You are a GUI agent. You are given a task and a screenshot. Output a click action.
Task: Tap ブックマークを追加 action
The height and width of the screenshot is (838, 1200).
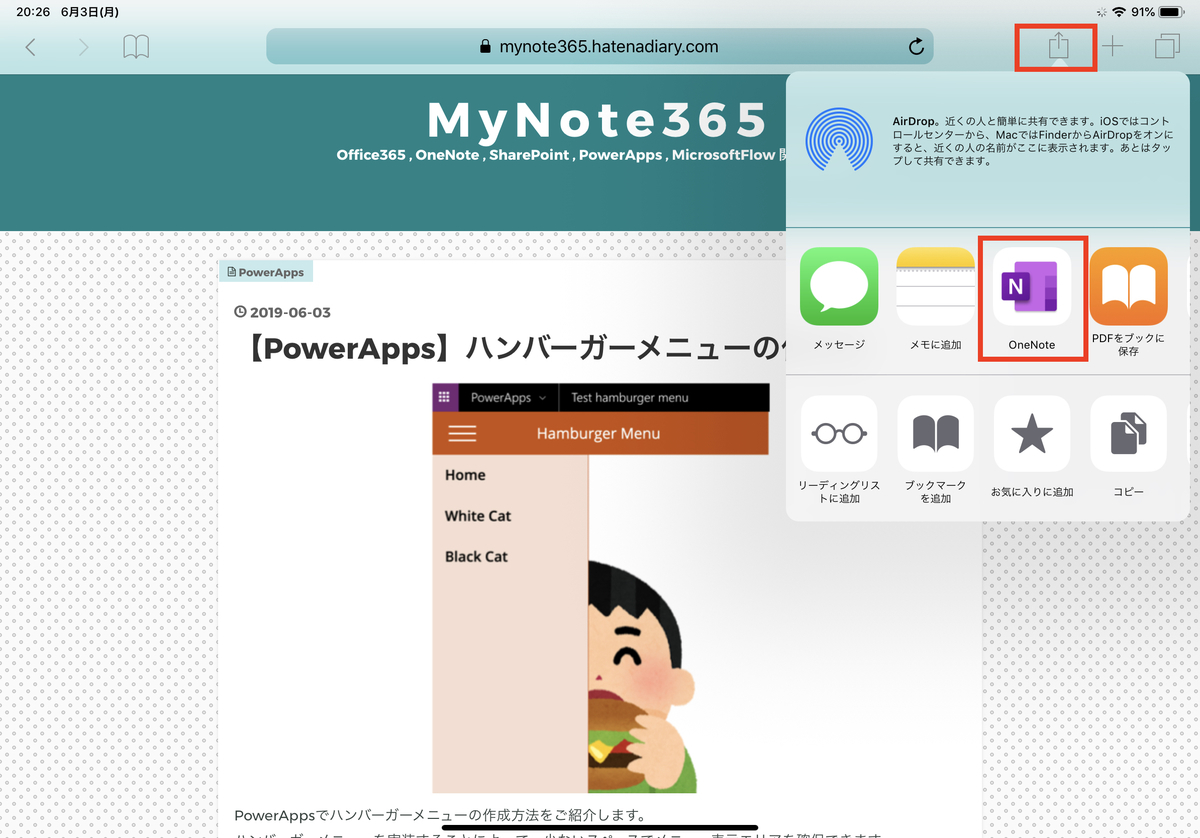tap(935, 434)
